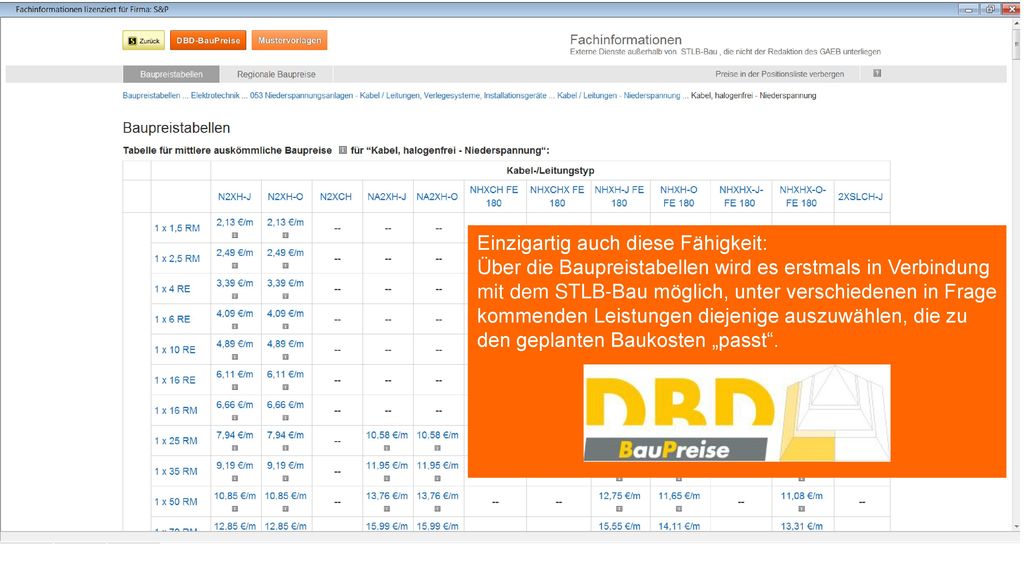Go to Elektrotechnik breadcrumb link

point(215,95)
